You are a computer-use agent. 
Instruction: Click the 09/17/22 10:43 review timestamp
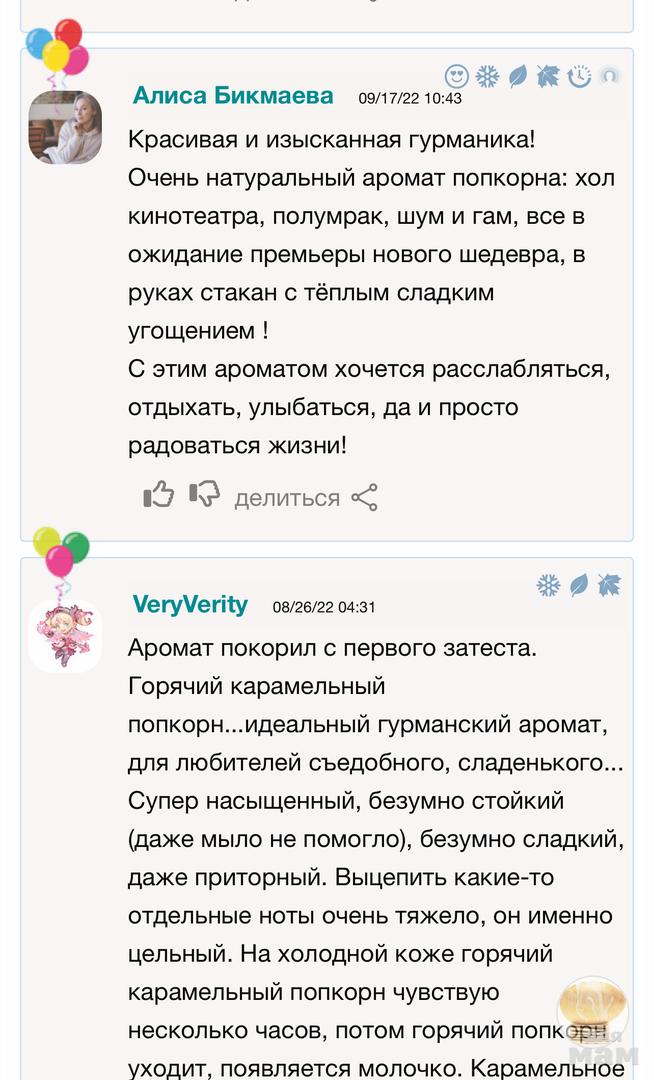tap(410, 98)
